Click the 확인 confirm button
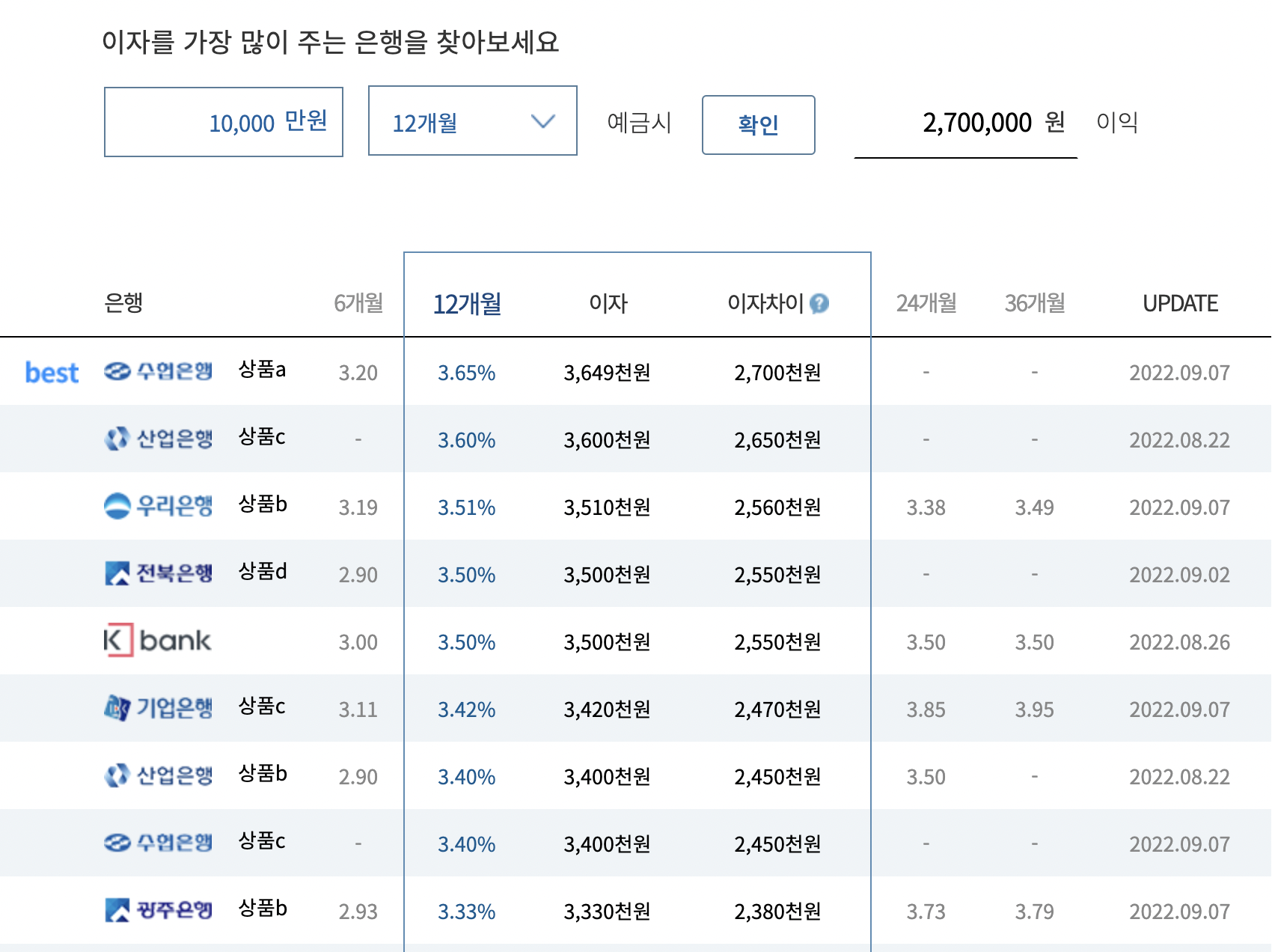 (x=759, y=125)
